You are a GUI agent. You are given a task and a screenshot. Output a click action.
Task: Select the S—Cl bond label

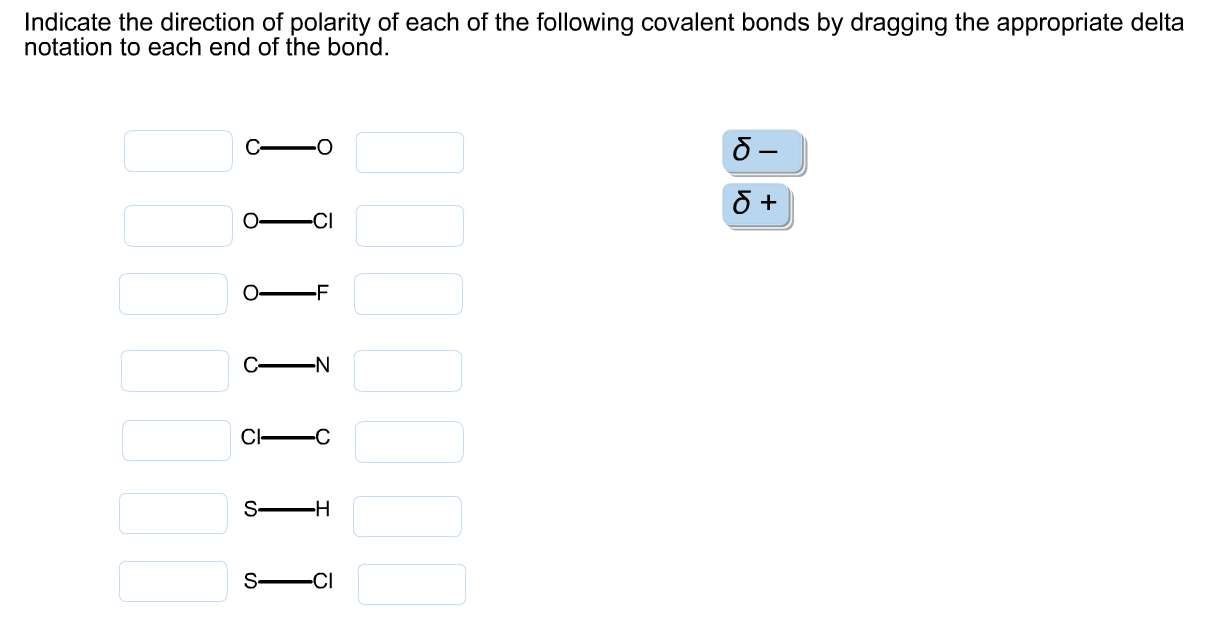point(287,580)
